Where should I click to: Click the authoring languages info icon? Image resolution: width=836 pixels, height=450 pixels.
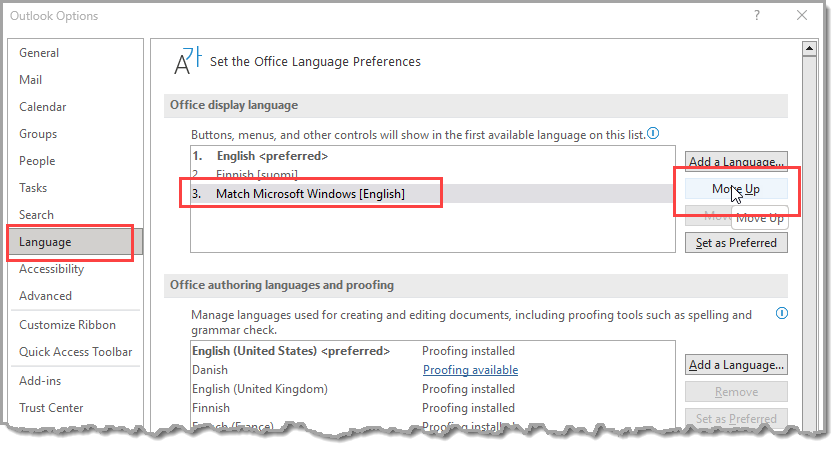782,313
